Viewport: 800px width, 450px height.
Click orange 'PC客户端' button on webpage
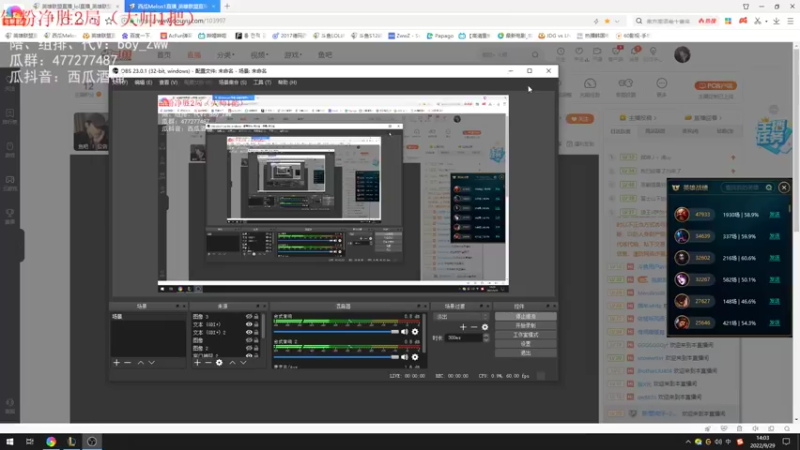(x=715, y=86)
